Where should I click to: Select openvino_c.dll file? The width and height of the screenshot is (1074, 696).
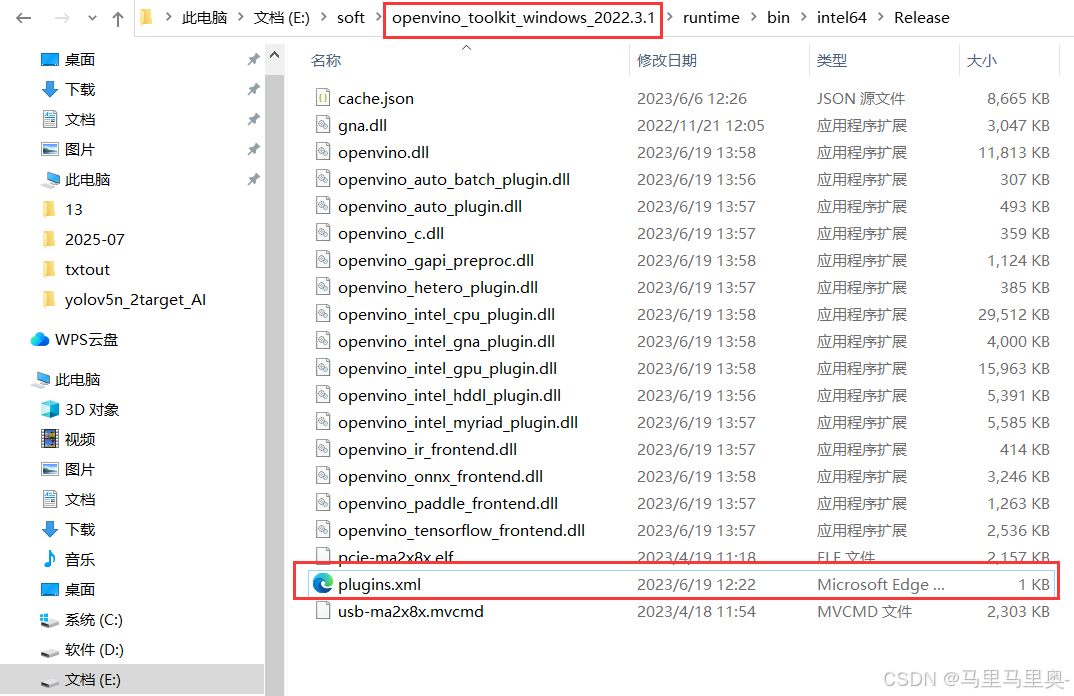tap(390, 234)
